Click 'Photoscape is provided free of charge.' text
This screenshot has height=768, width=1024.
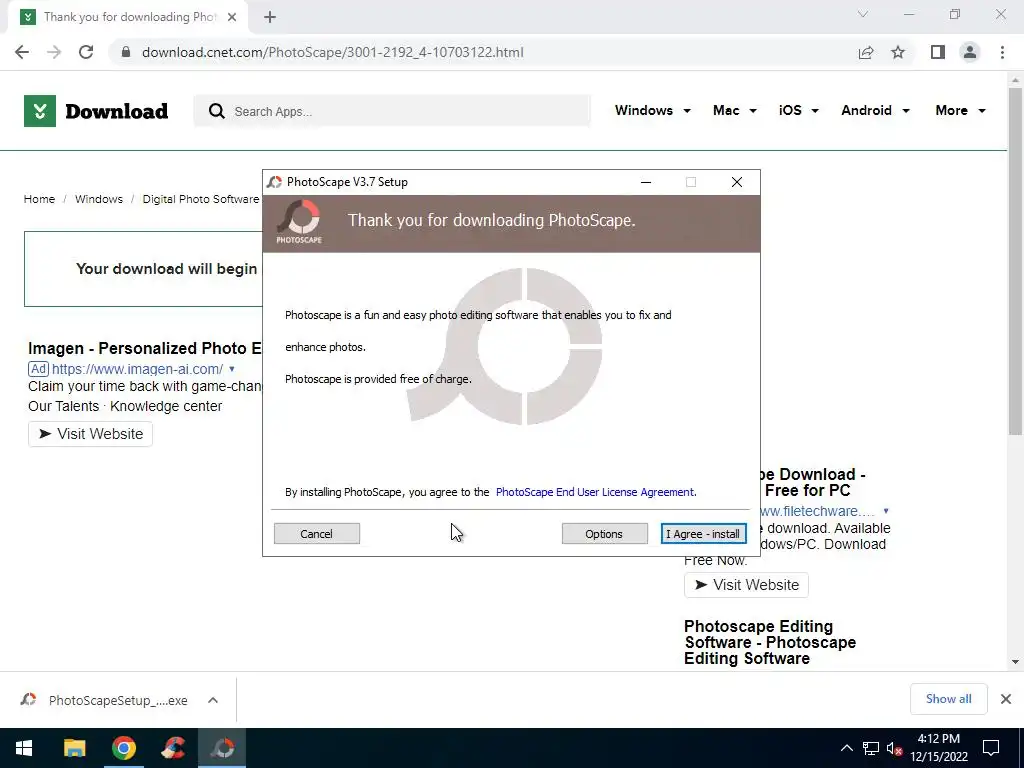pos(378,379)
